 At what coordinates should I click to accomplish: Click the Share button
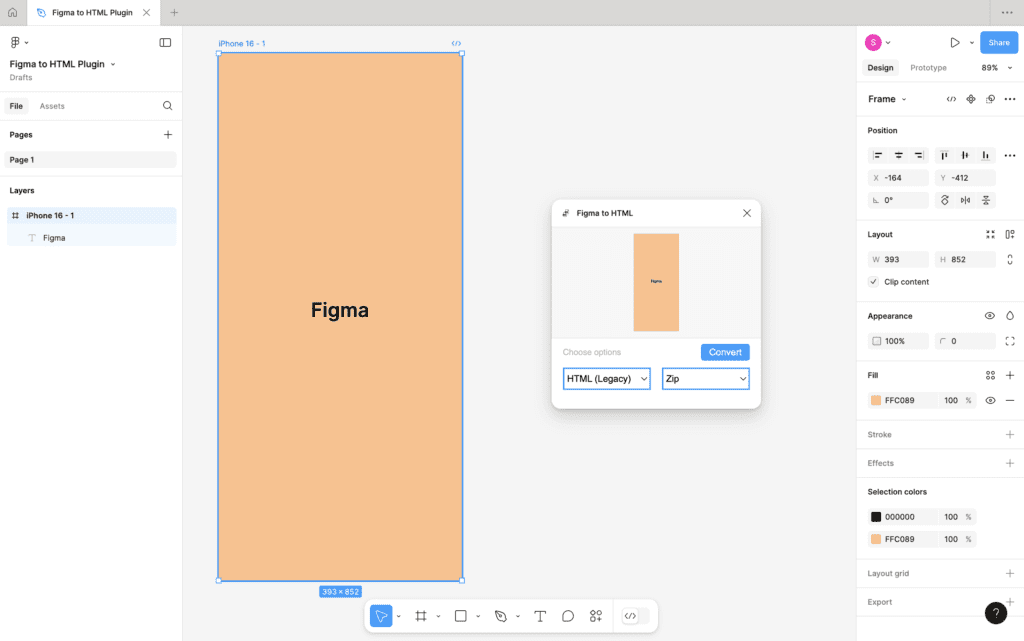tap(999, 42)
